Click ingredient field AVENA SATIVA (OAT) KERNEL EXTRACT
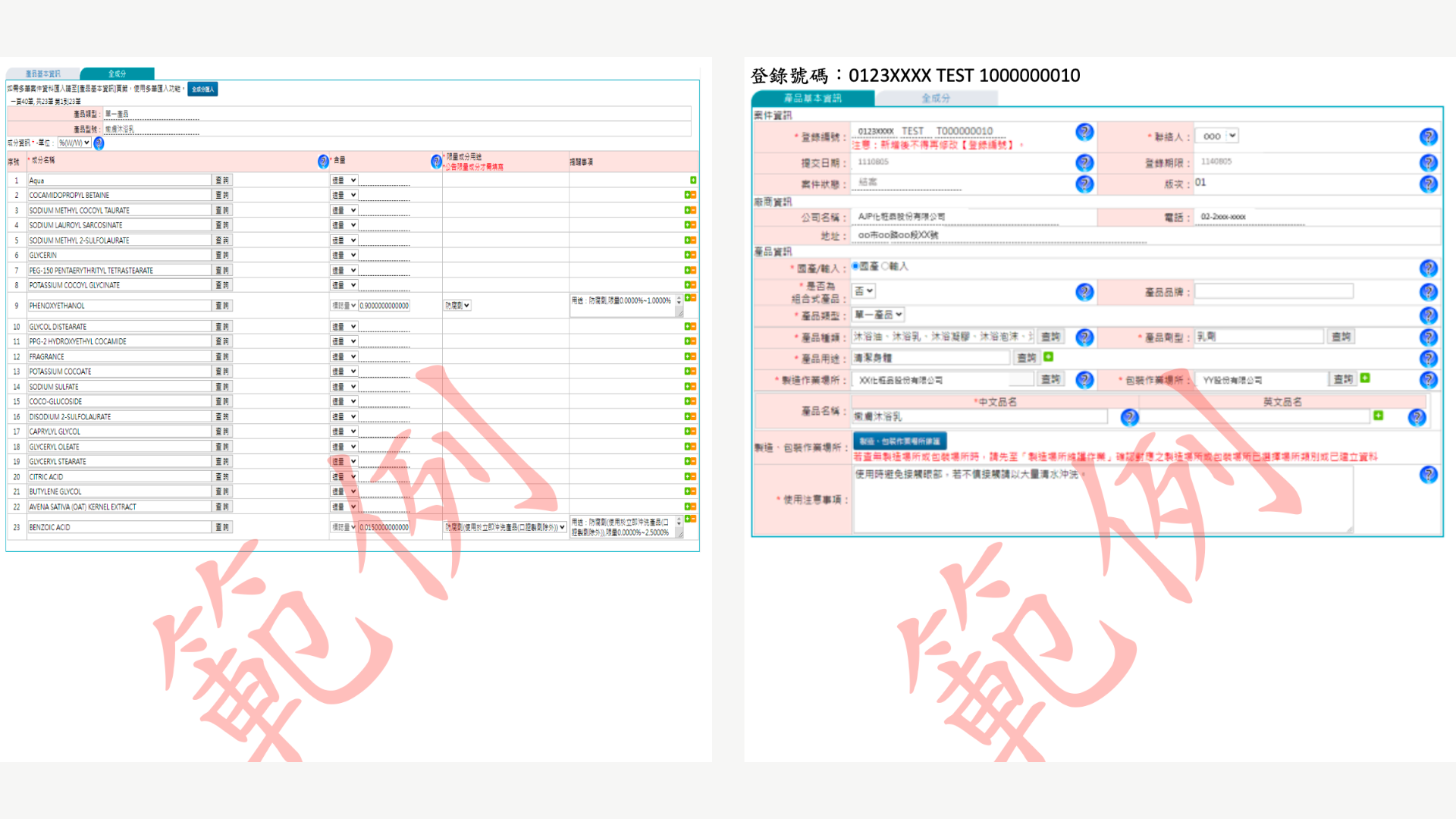The height and width of the screenshot is (819, 1456). point(120,507)
